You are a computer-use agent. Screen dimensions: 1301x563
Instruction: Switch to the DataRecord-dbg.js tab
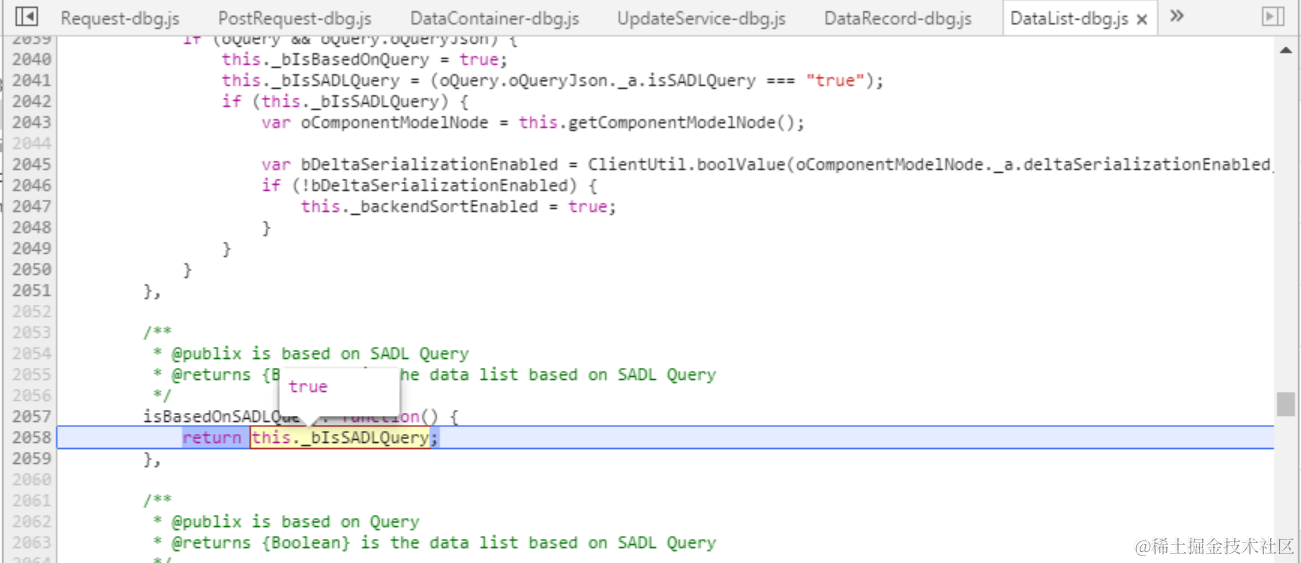tap(898, 18)
